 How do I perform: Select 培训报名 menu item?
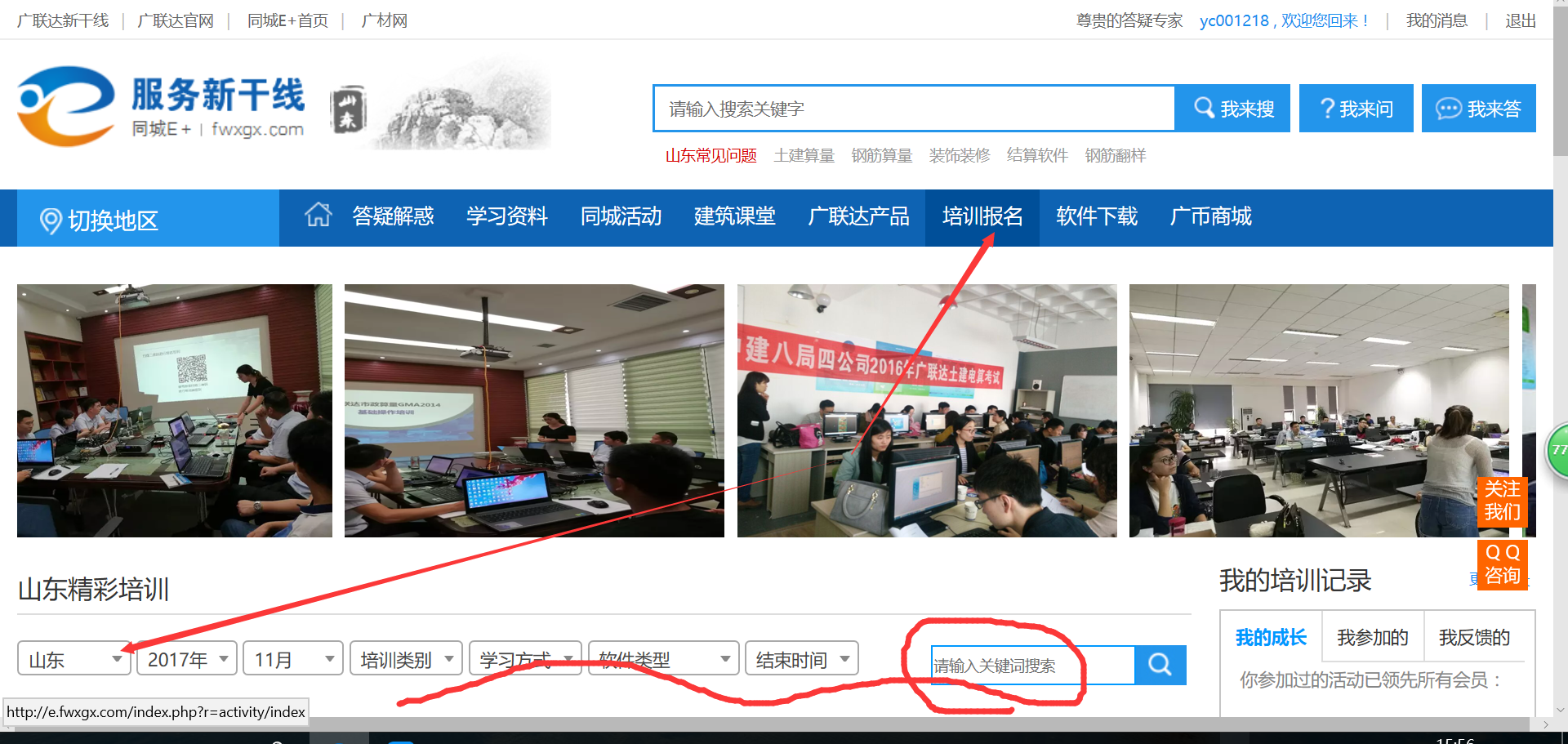[x=982, y=216]
